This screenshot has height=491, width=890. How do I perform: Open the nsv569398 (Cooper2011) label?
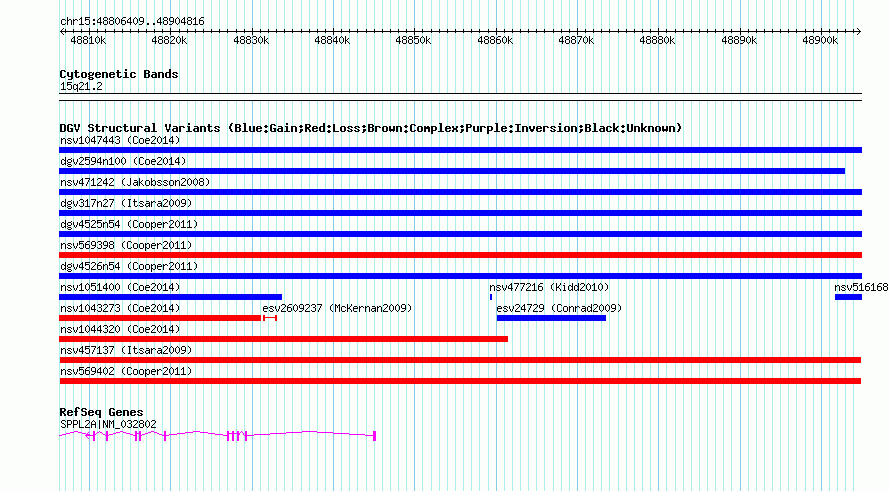[x=126, y=245]
